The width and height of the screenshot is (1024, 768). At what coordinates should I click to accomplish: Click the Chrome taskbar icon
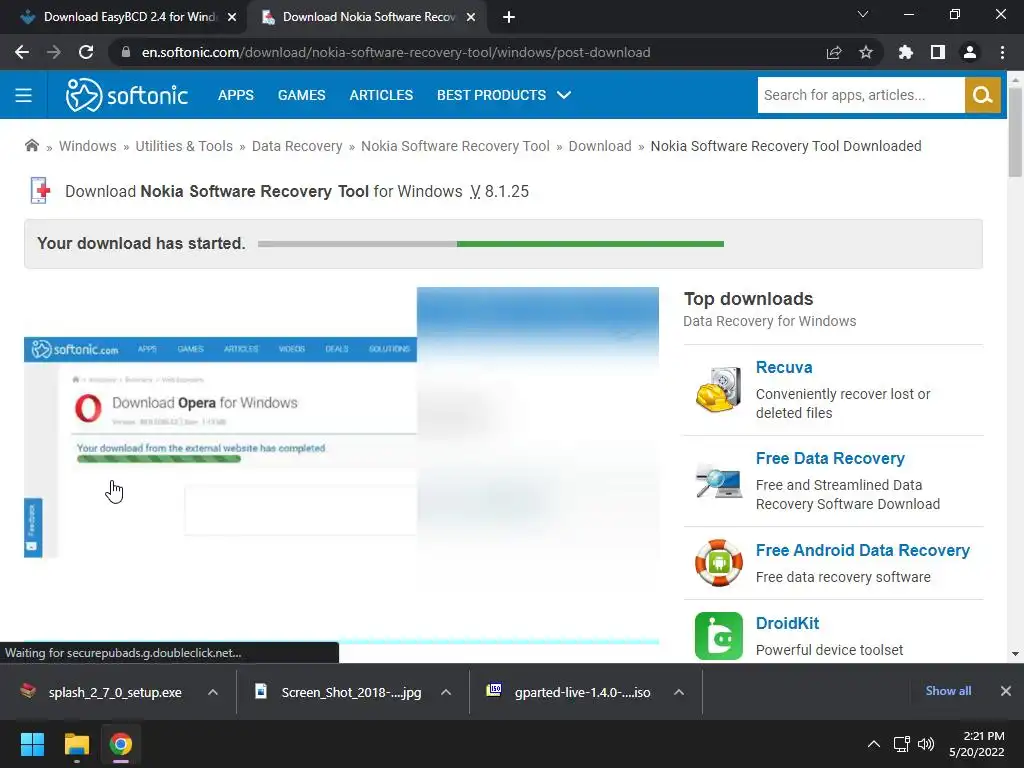pos(120,744)
